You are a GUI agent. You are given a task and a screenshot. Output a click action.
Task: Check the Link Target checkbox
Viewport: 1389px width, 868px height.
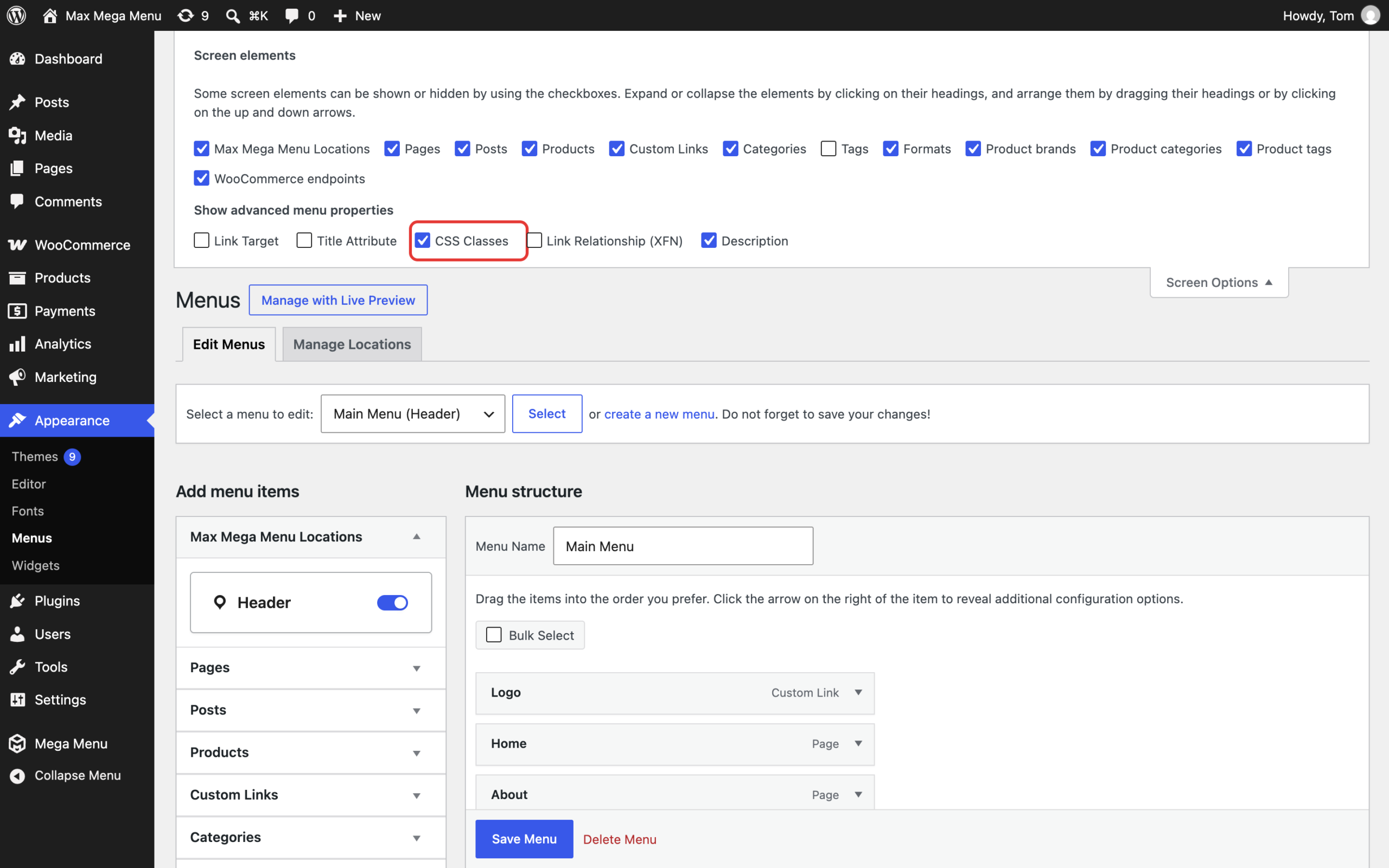[201, 240]
